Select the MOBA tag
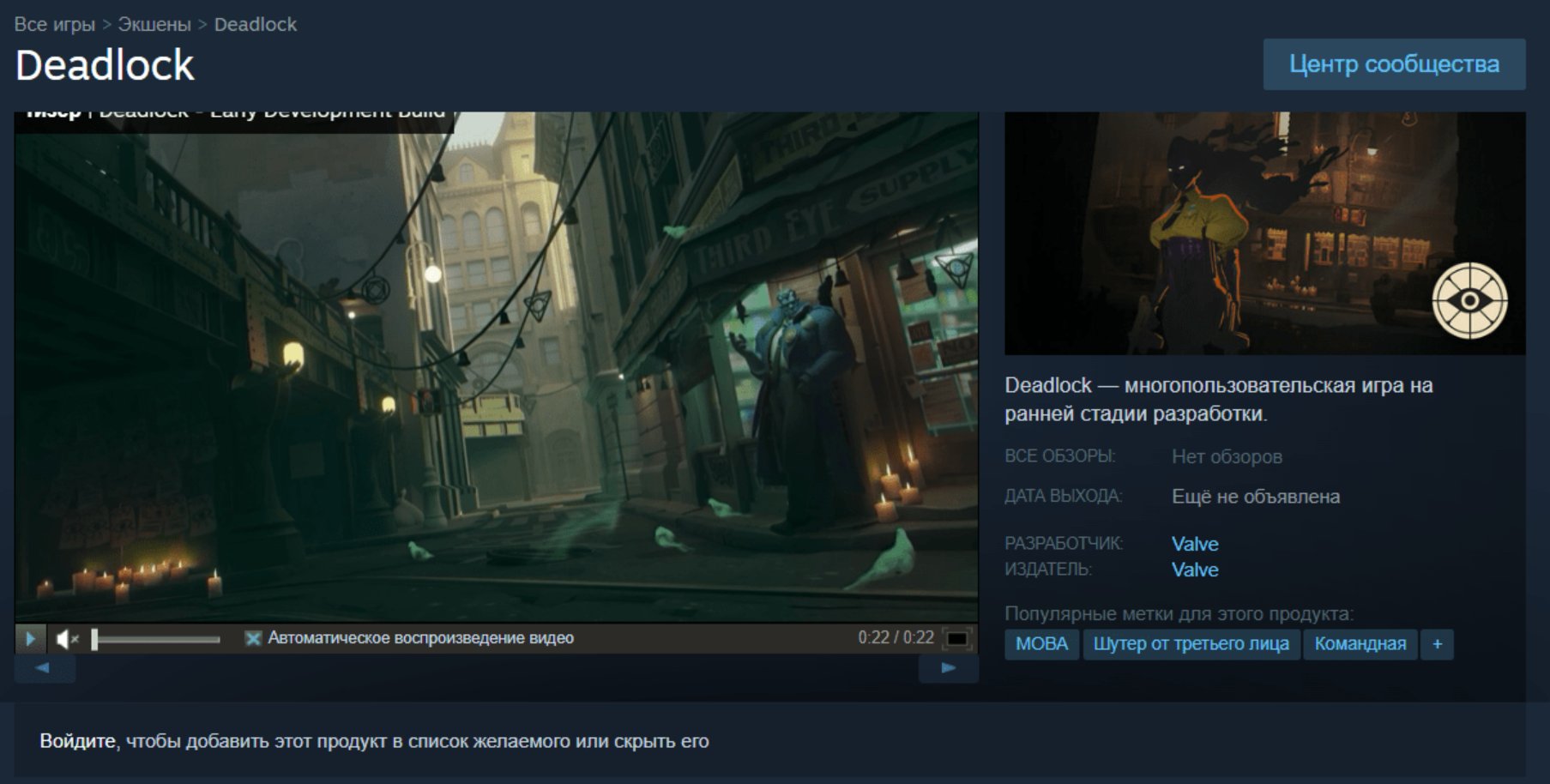This screenshot has width=1550, height=784. (x=1041, y=644)
